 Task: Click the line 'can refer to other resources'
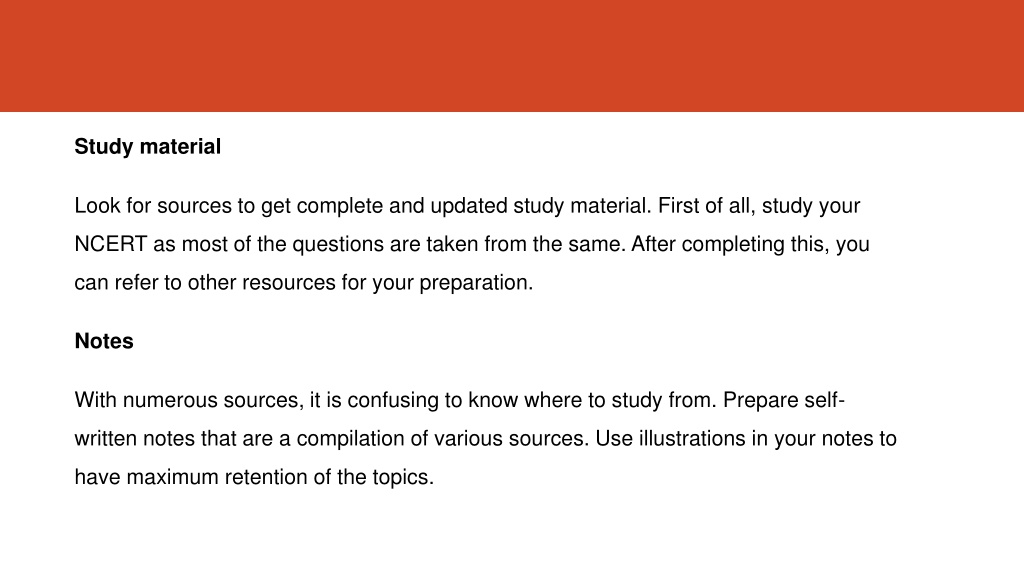304,283
